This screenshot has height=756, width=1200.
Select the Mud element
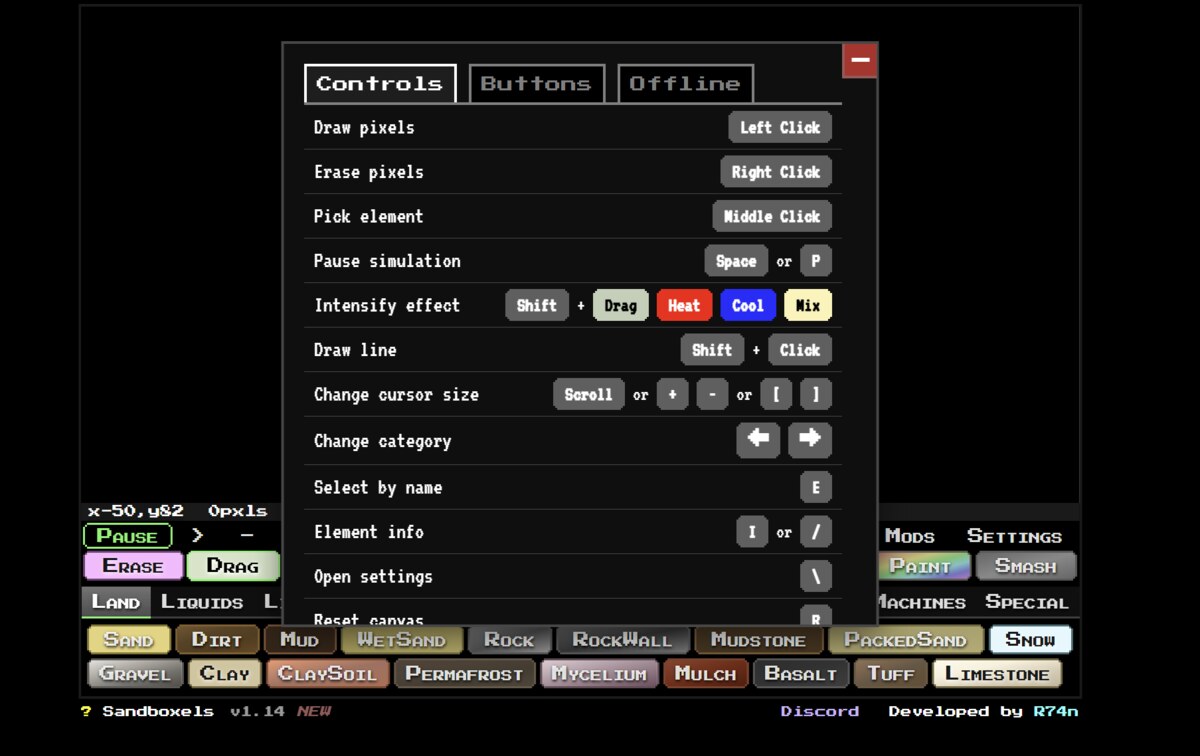click(299, 640)
